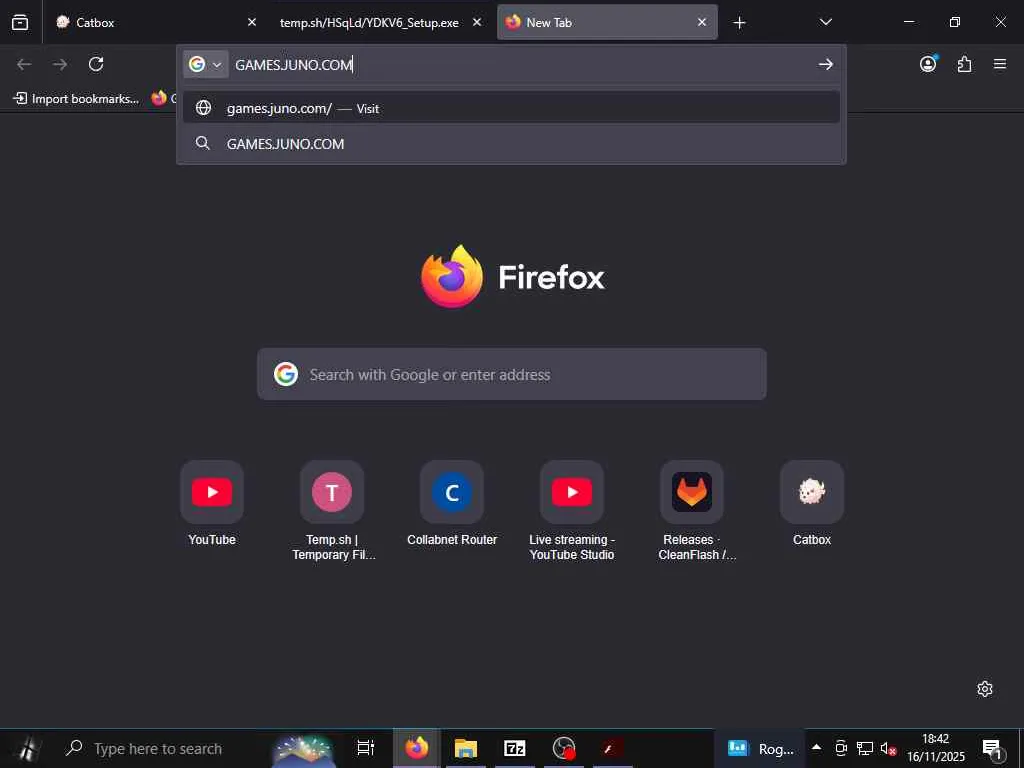Open the Extensions puzzle icon
1024x768 pixels.
coord(964,64)
